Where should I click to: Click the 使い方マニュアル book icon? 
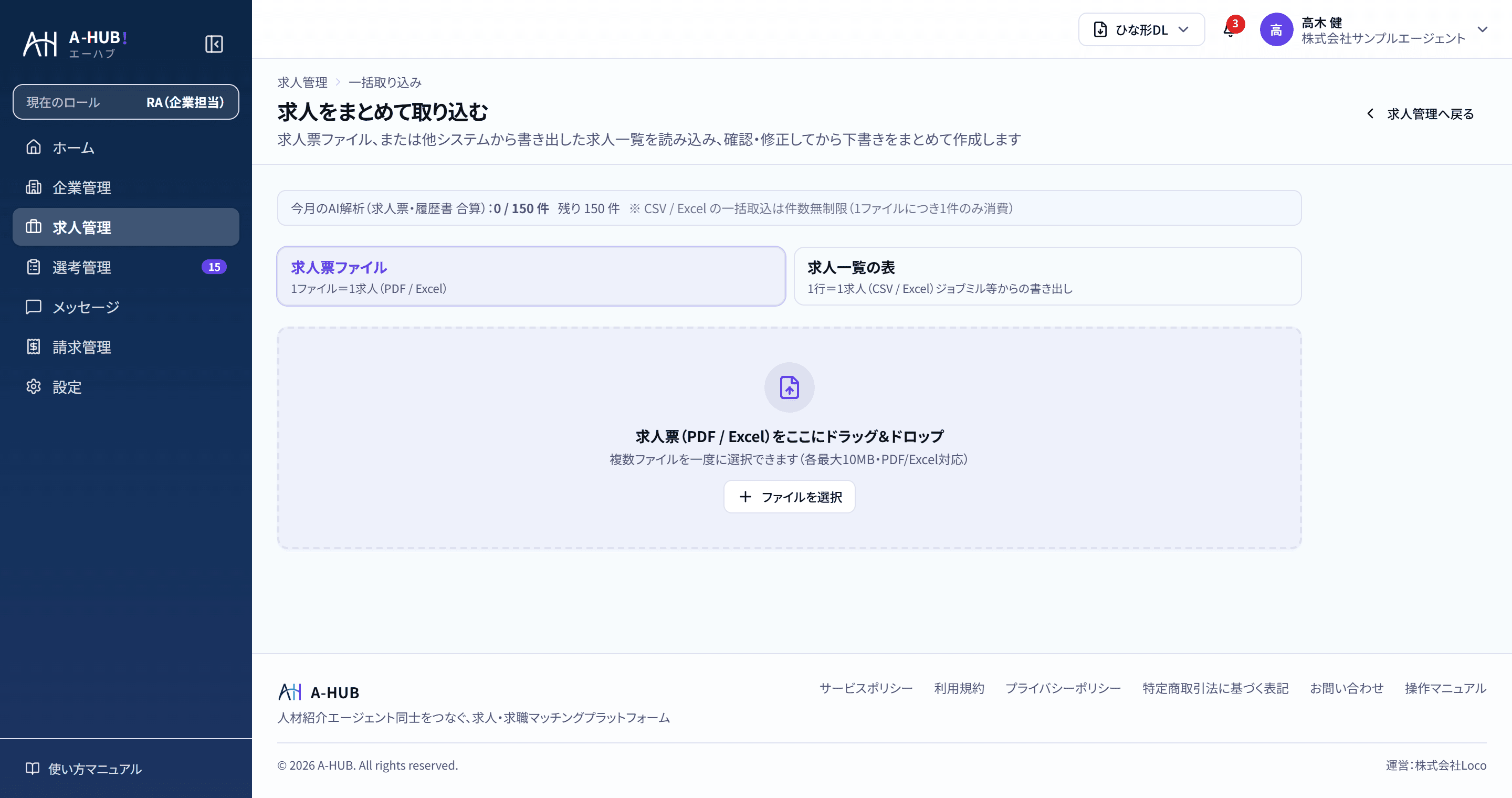tap(32, 768)
